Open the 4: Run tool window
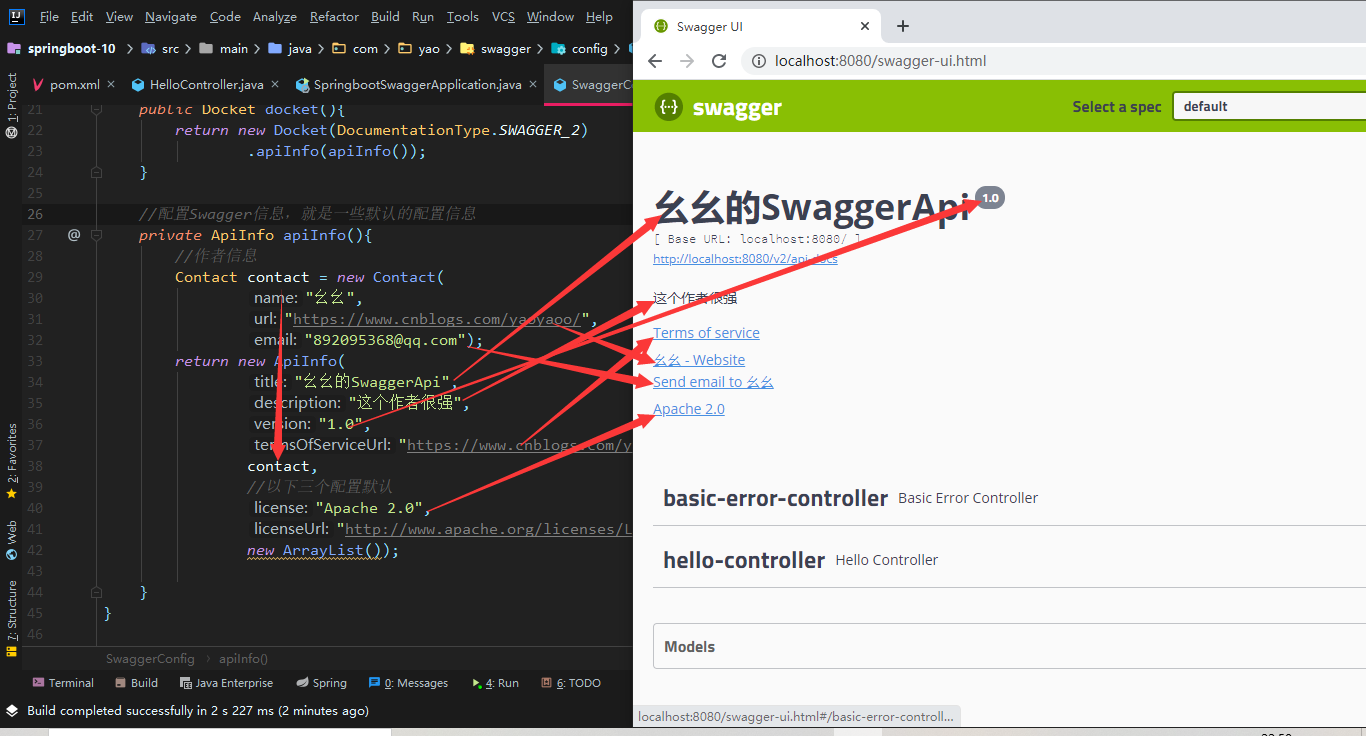The width and height of the screenshot is (1366, 736). pyautogui.click(x=494, y=683)
